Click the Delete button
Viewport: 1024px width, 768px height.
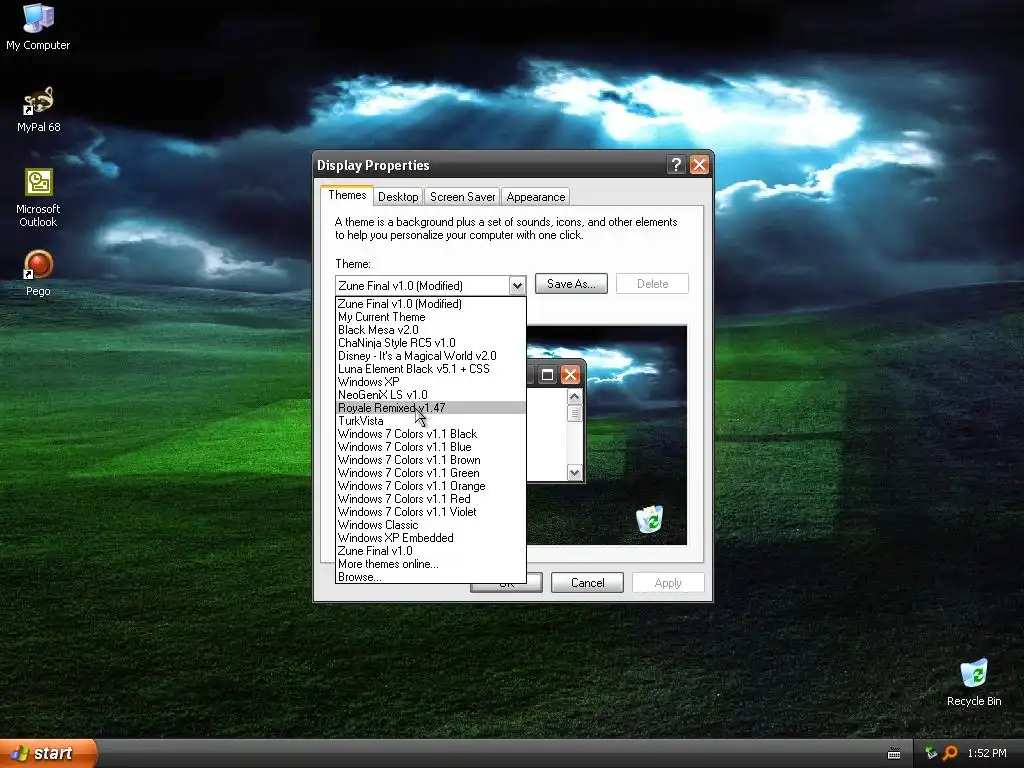(x=652, y=283)
